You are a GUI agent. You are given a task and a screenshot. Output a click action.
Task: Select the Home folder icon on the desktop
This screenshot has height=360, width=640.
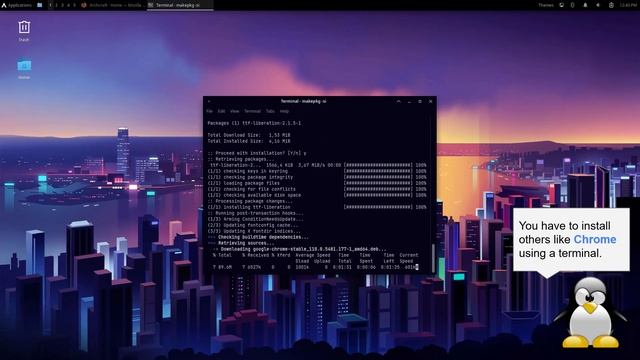tap(24, 69)
